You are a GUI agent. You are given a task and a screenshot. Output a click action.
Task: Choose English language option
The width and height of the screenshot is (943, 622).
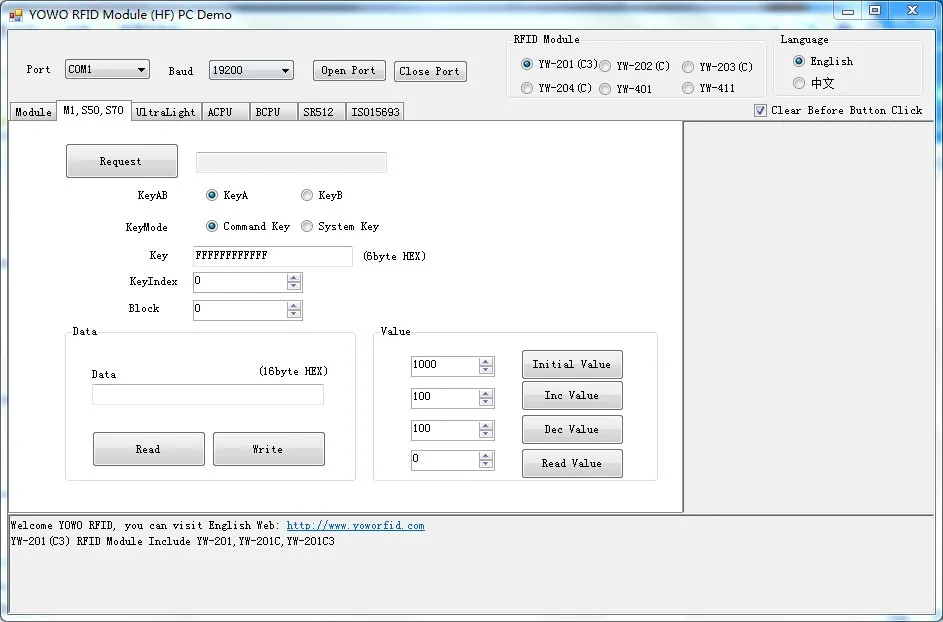[x=799, y=61]
